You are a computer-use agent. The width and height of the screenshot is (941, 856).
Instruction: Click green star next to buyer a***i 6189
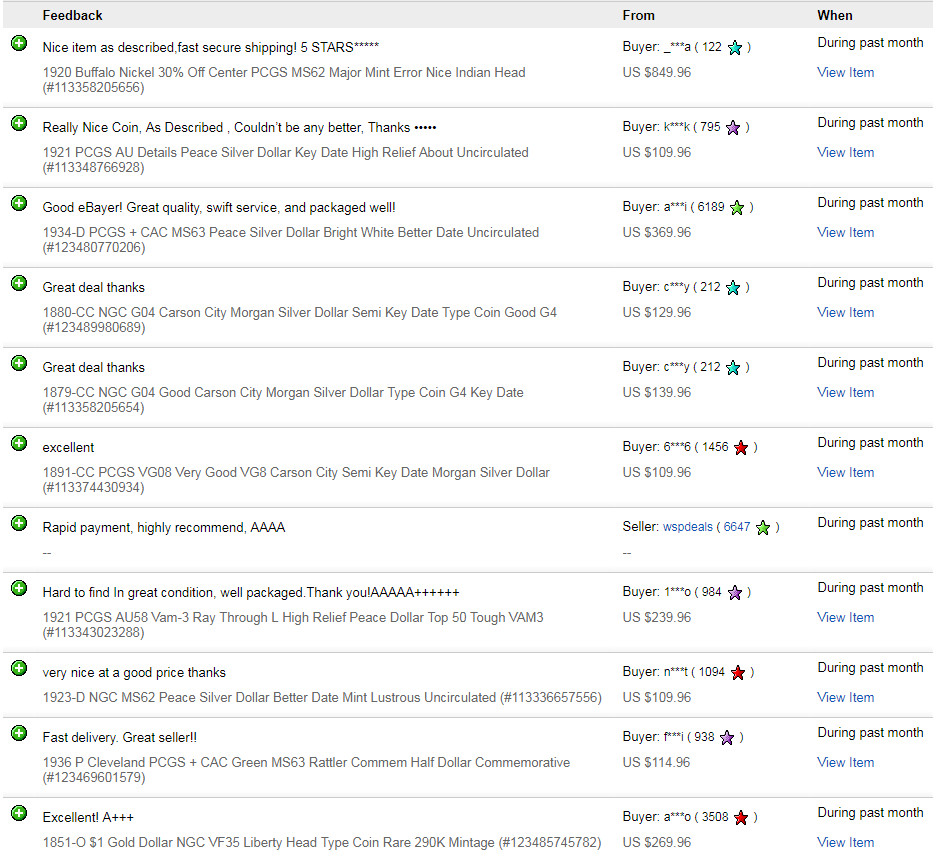tap(737, 208)
